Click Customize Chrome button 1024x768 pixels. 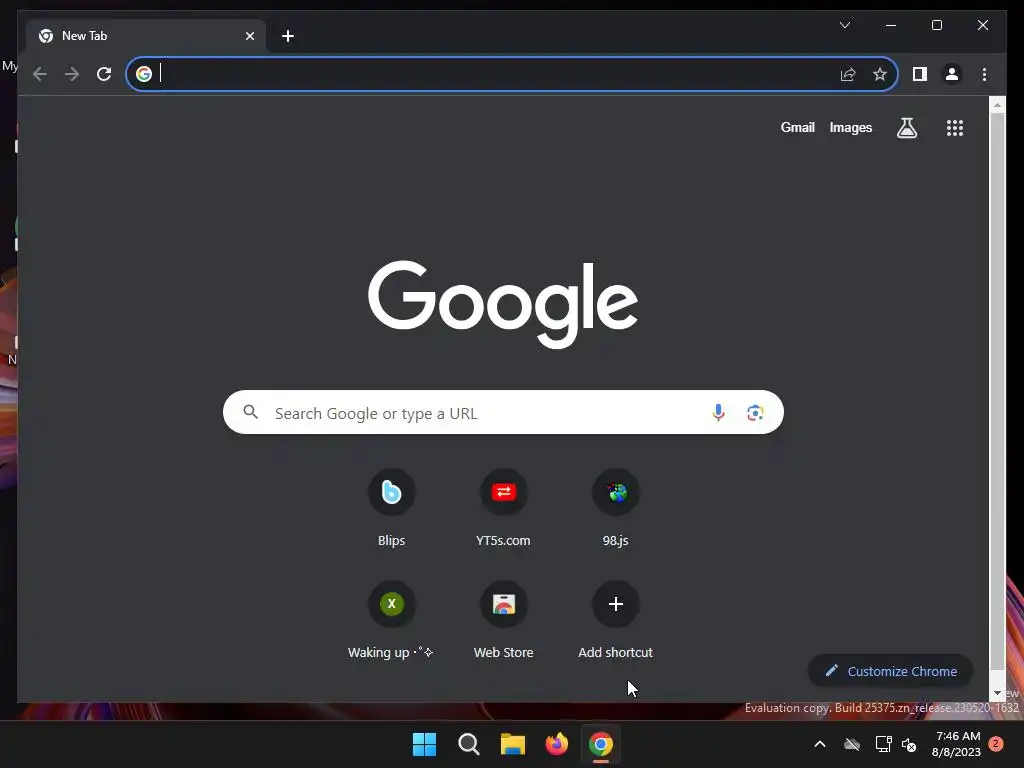pos(891,671)
